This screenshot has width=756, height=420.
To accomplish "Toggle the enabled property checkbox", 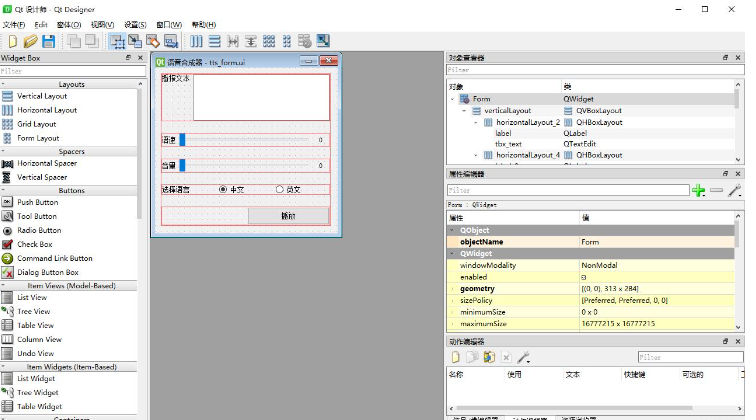I will click(x=584, y=276).
